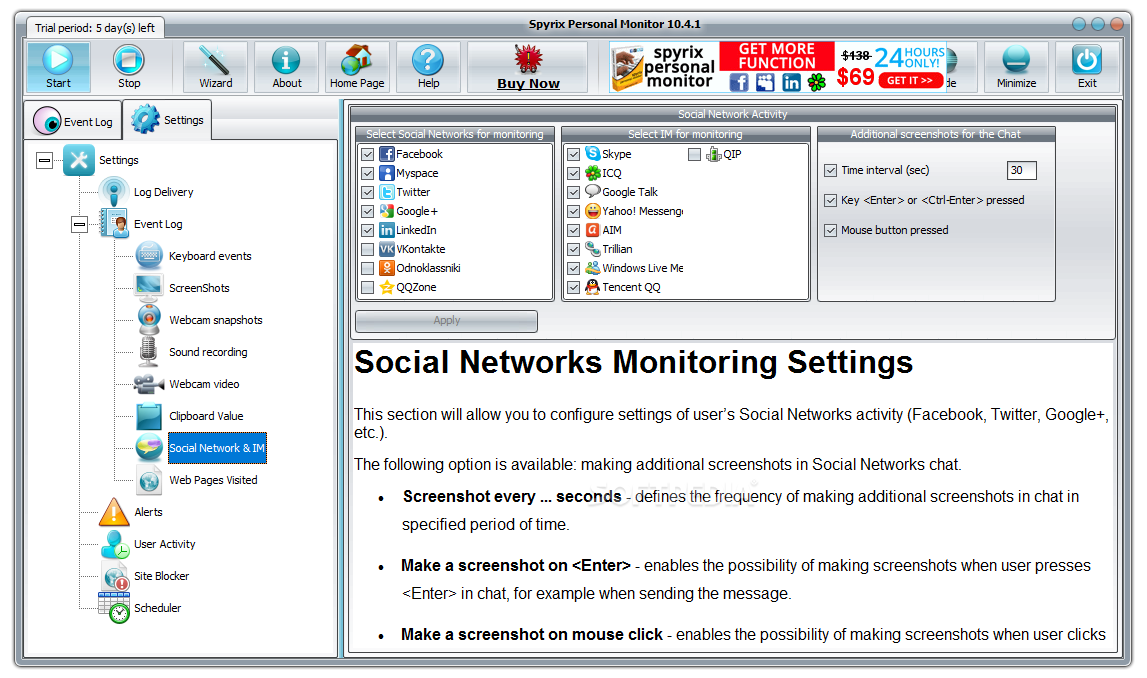The image size is (1147, 678).
Task: Click the Tencent QQ penguin icon
Action: pos(593,287)
